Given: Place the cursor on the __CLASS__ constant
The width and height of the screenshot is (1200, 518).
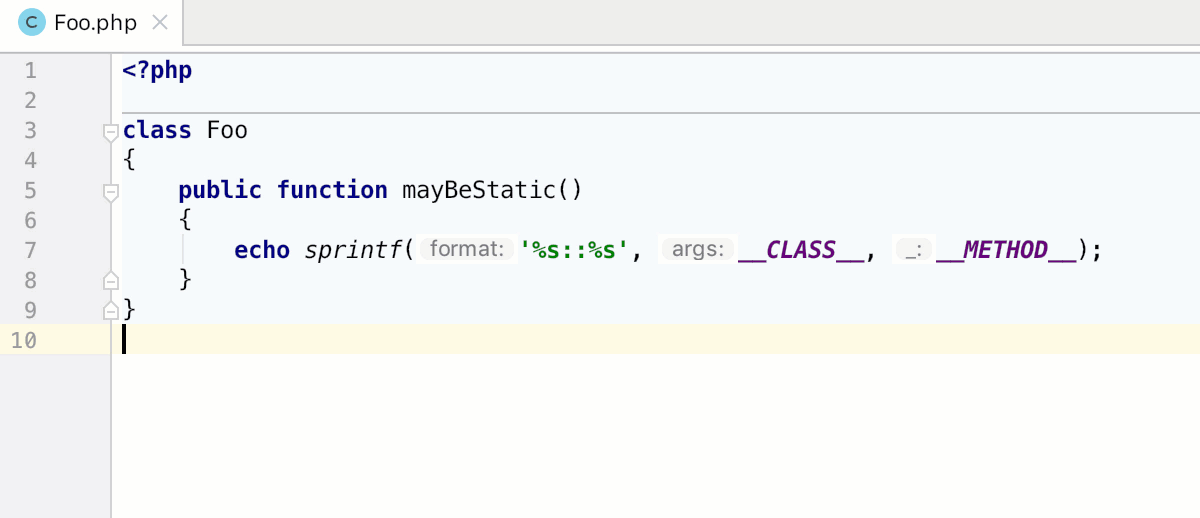Looking at the screenshot, I should (800, 250).
